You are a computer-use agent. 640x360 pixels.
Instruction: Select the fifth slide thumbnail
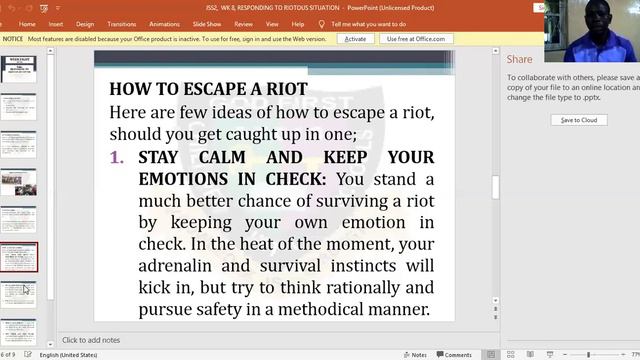(x=18, y=220)
